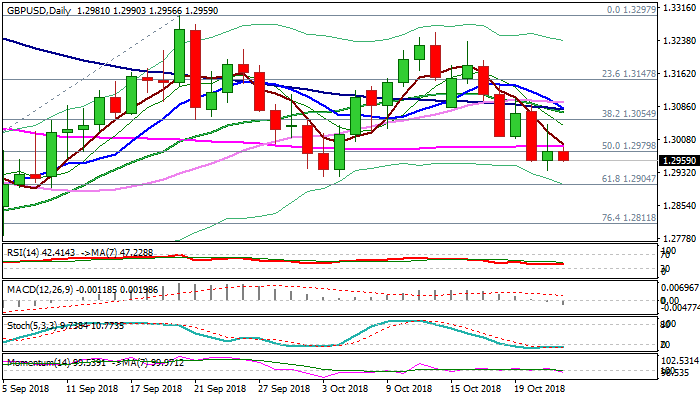The image size is (700, 400).
Task: Select the Stoch(5,3,3) indicator label
Action: [x=30, y=325]
